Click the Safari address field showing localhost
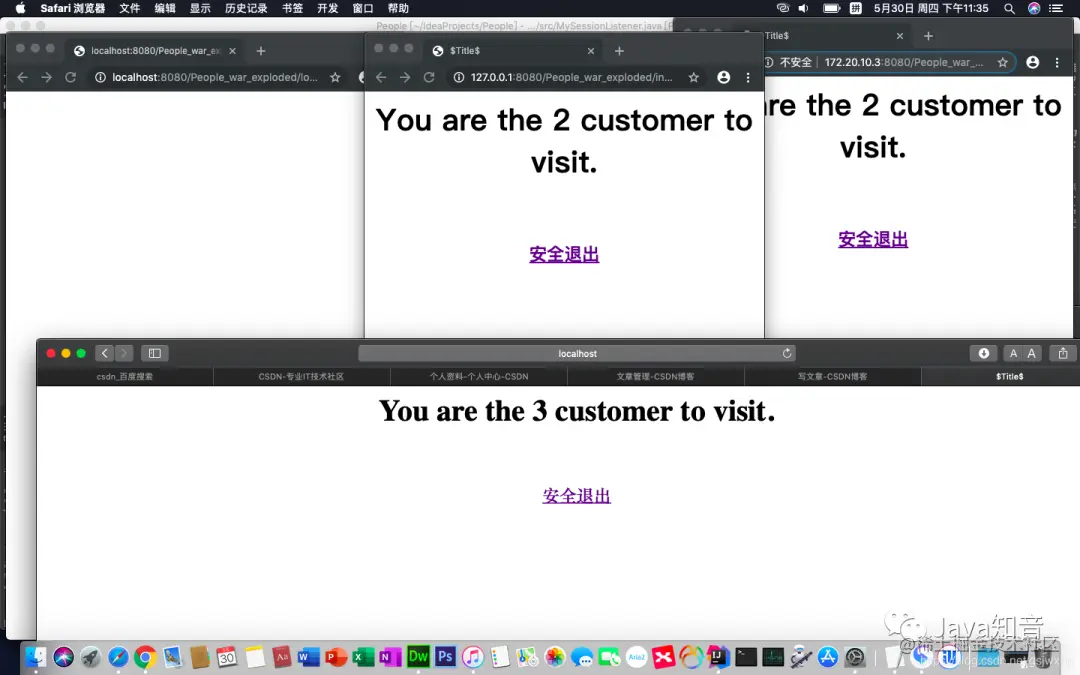 [577, 353]
